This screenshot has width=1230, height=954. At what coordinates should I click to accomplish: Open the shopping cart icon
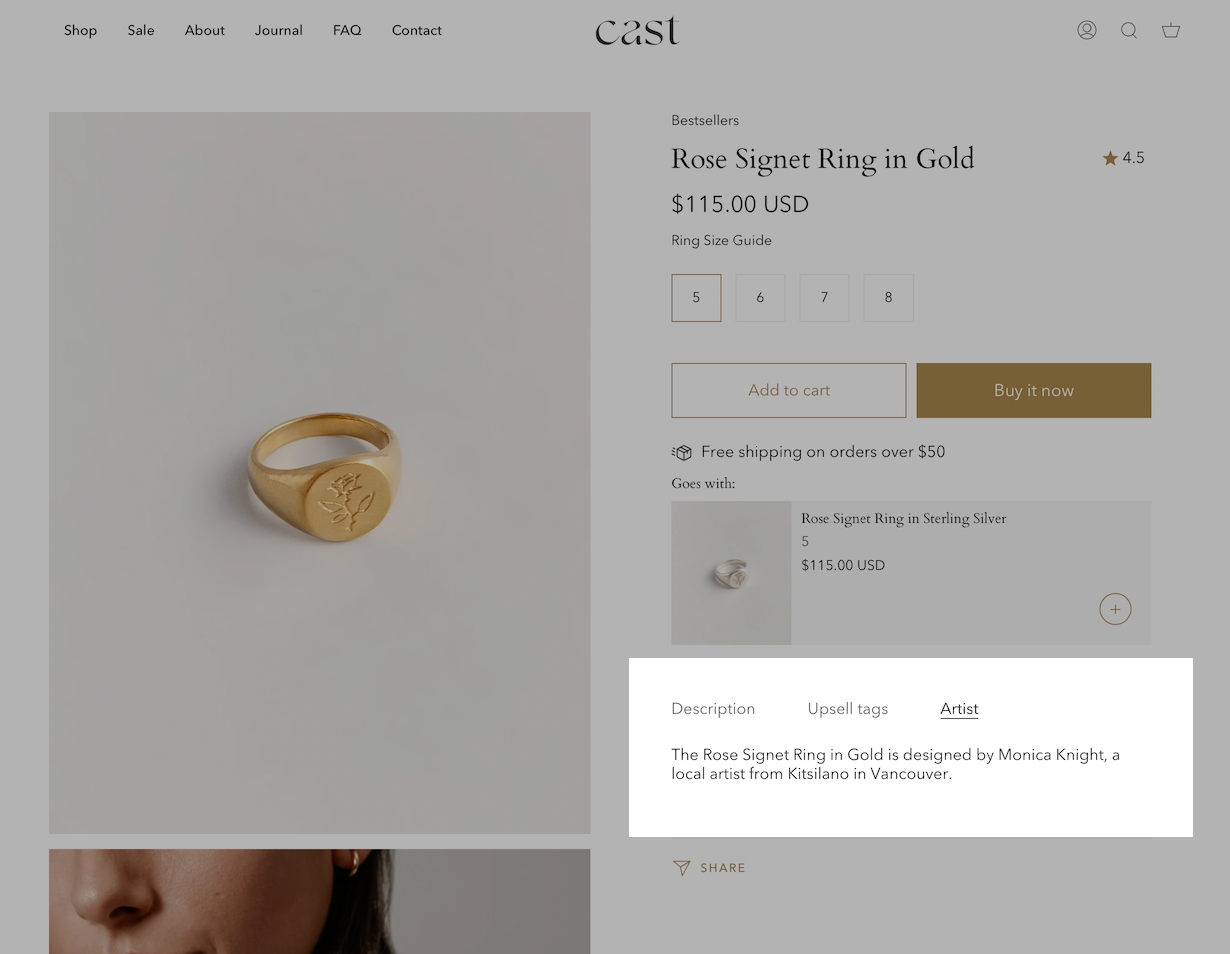[1171, 30]
